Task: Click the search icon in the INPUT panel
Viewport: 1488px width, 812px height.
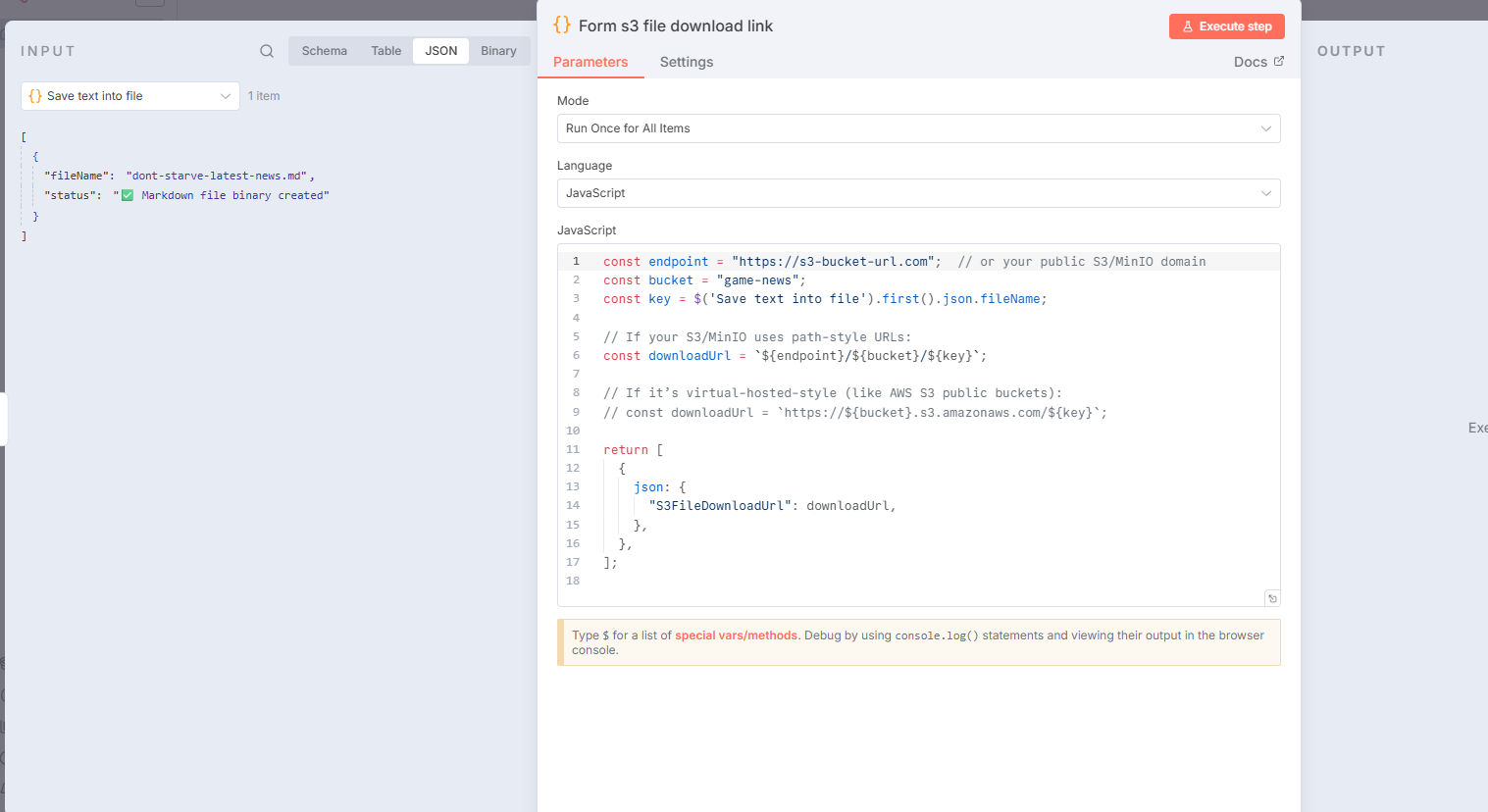Action: (265, 50)
